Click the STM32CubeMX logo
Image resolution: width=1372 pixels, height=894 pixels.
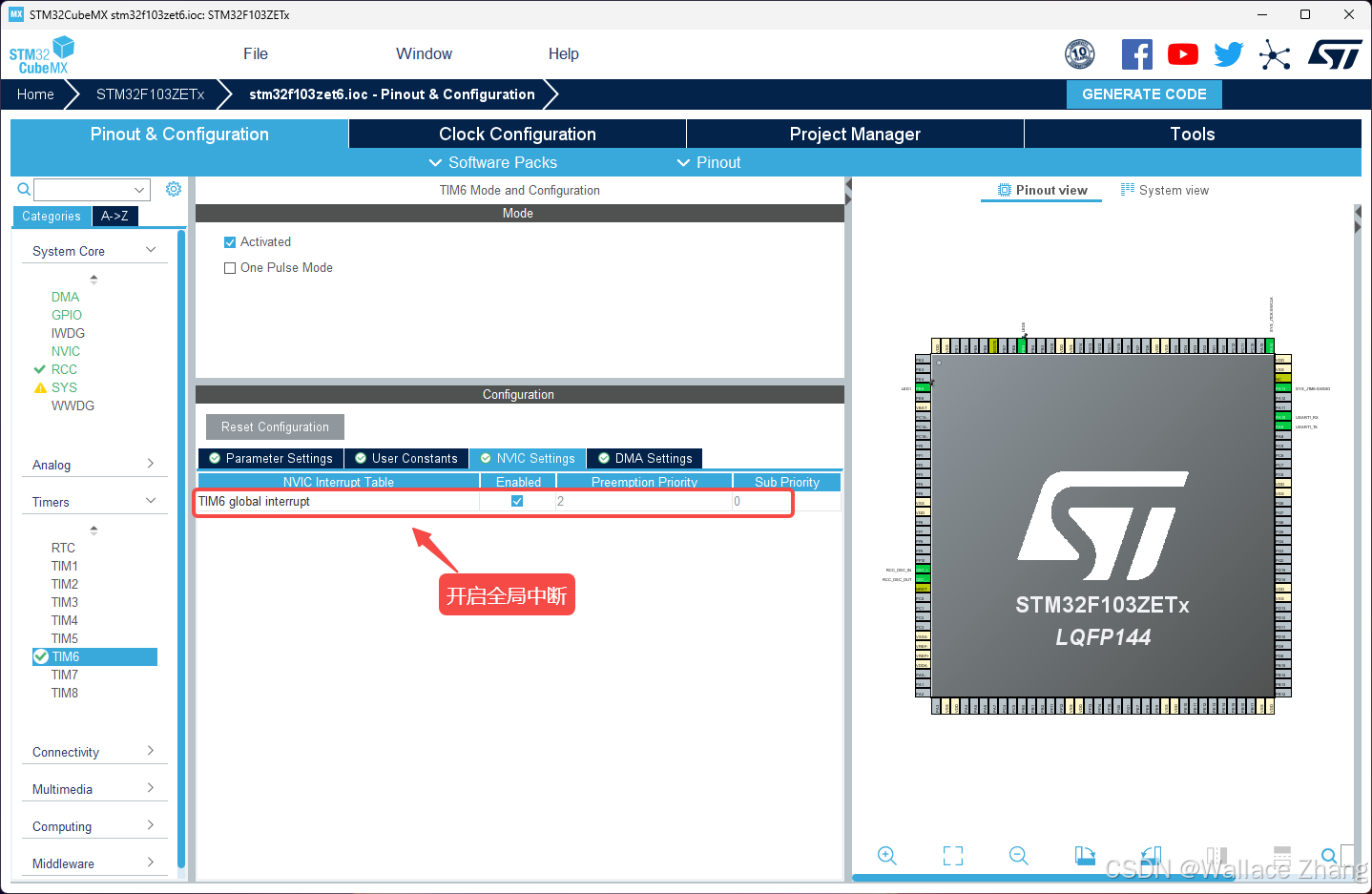click(x=42, y=54)
